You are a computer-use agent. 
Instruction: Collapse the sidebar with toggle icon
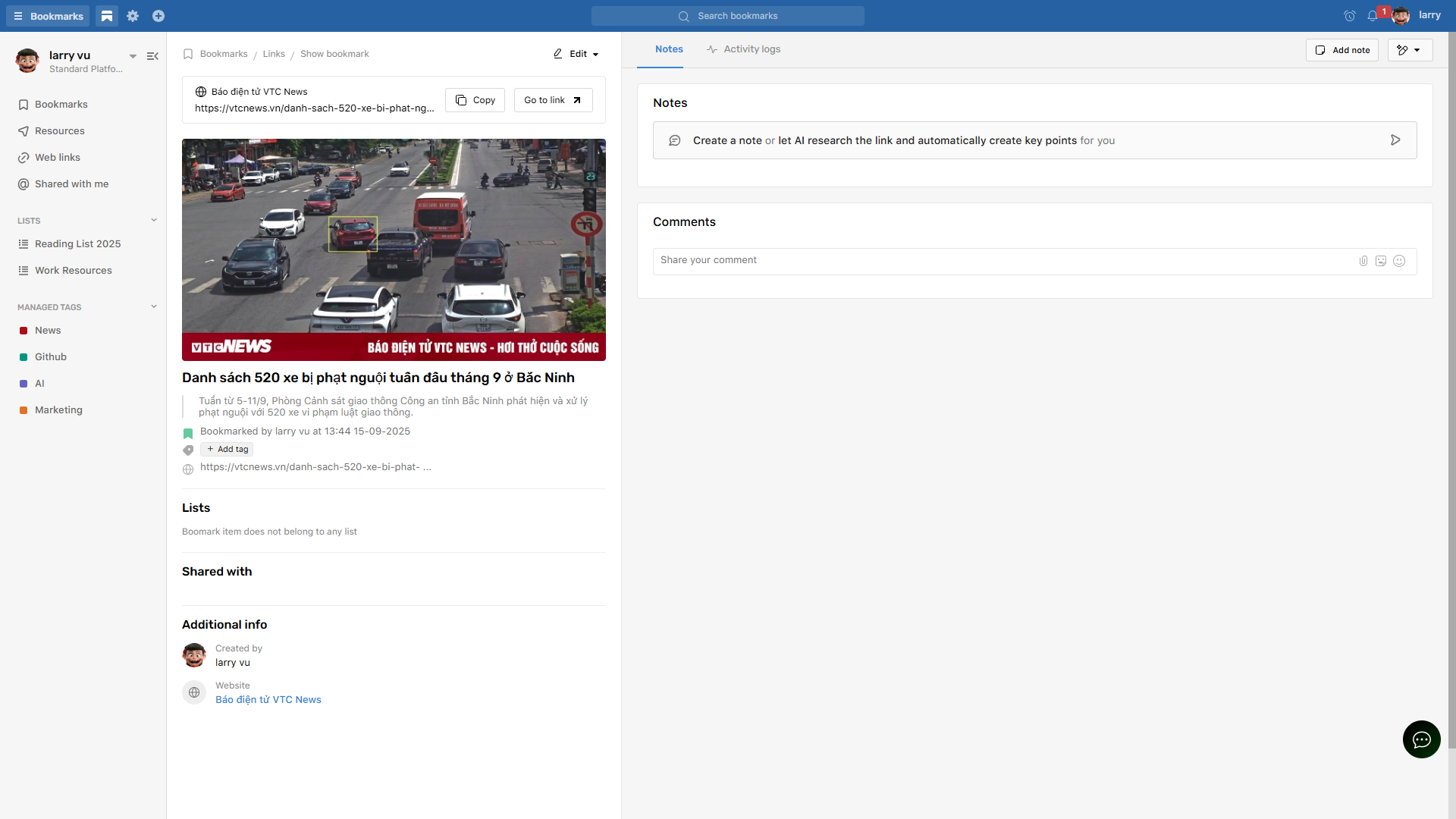[152, 56]
